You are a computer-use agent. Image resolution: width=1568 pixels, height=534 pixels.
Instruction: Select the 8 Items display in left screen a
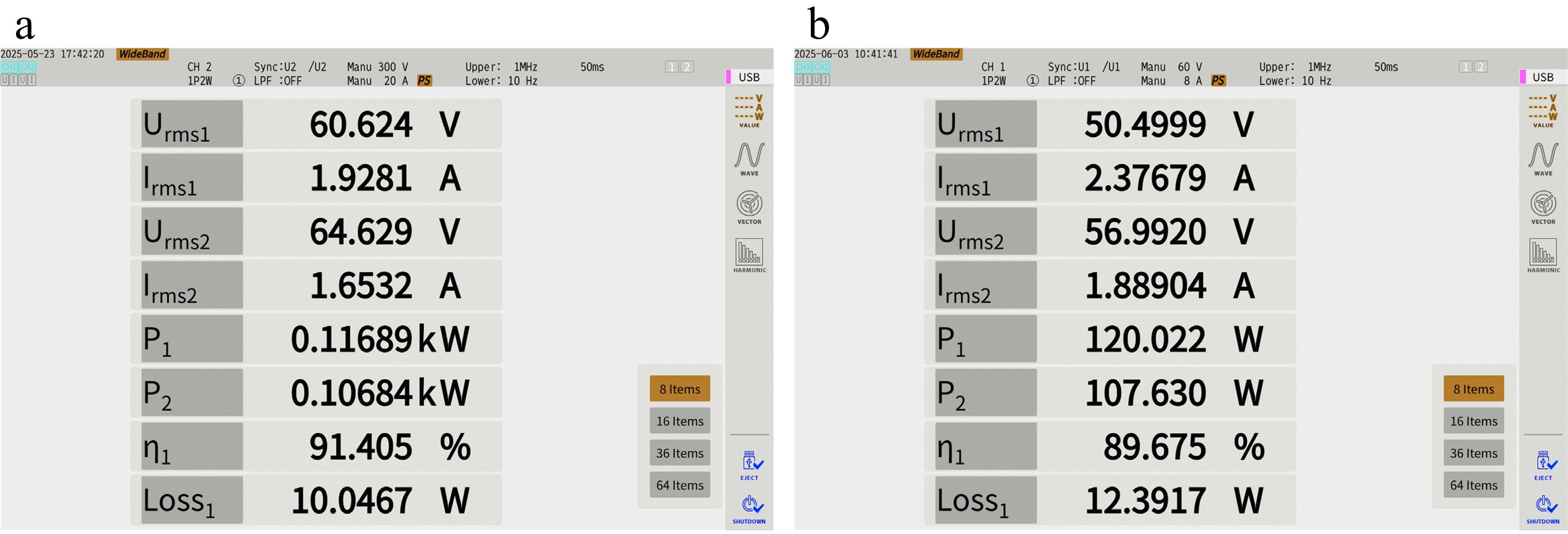coord(679,389)
